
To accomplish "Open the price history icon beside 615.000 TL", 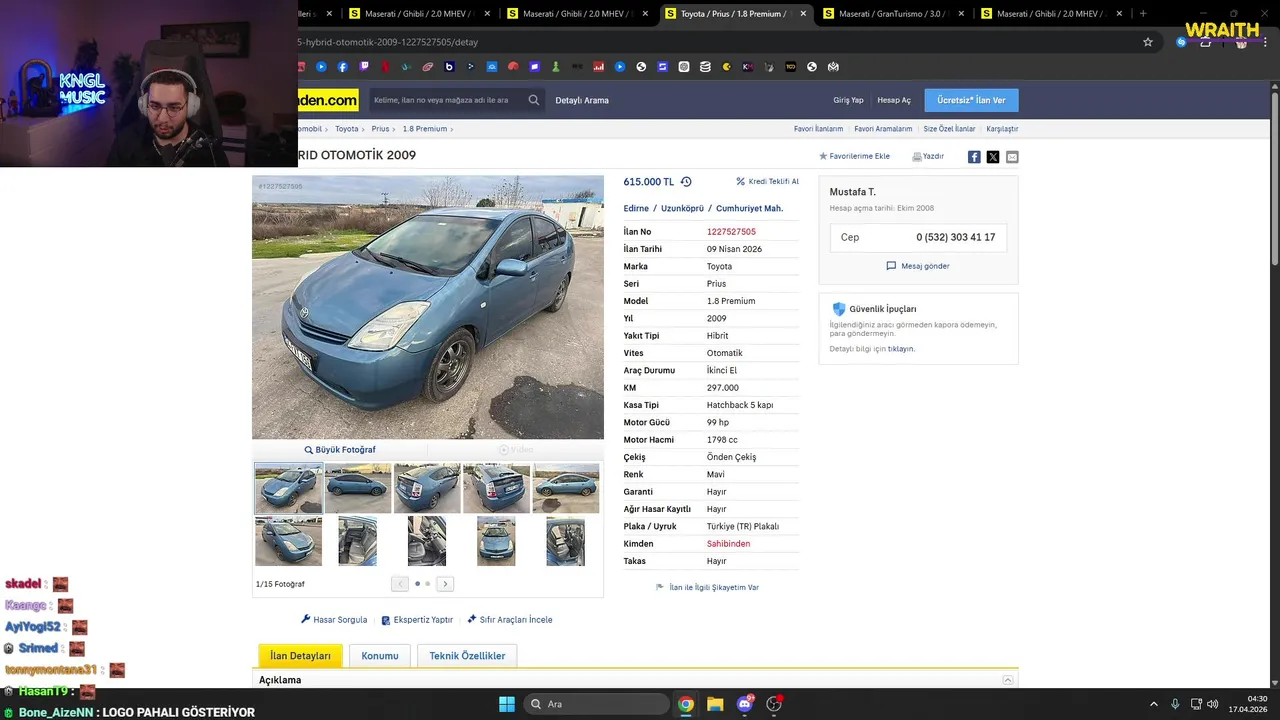I will 686,182.
